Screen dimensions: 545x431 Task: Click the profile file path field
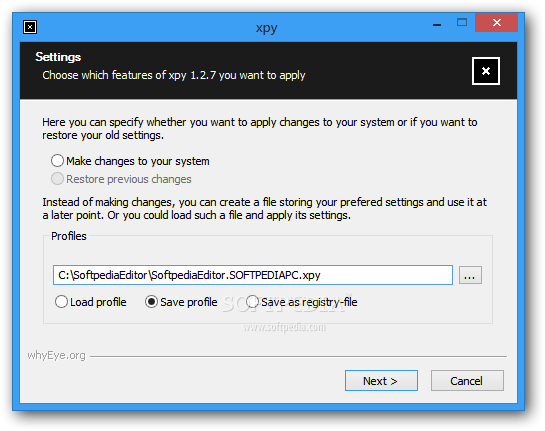tap(253, 275)
